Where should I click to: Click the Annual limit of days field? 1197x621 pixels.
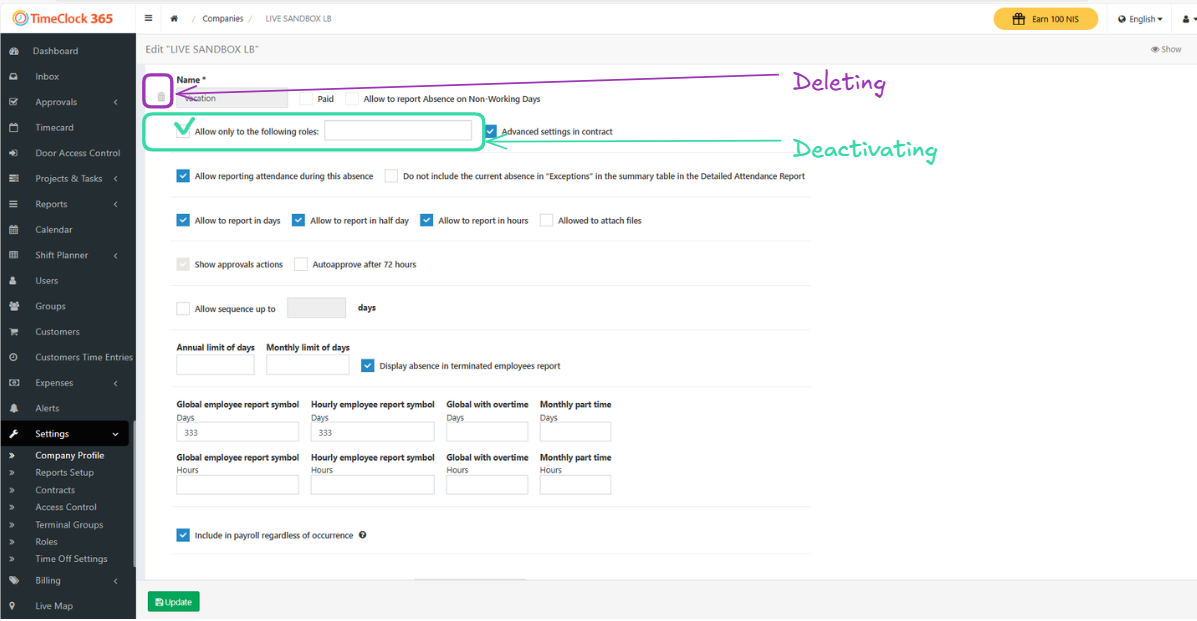[215, 365]
